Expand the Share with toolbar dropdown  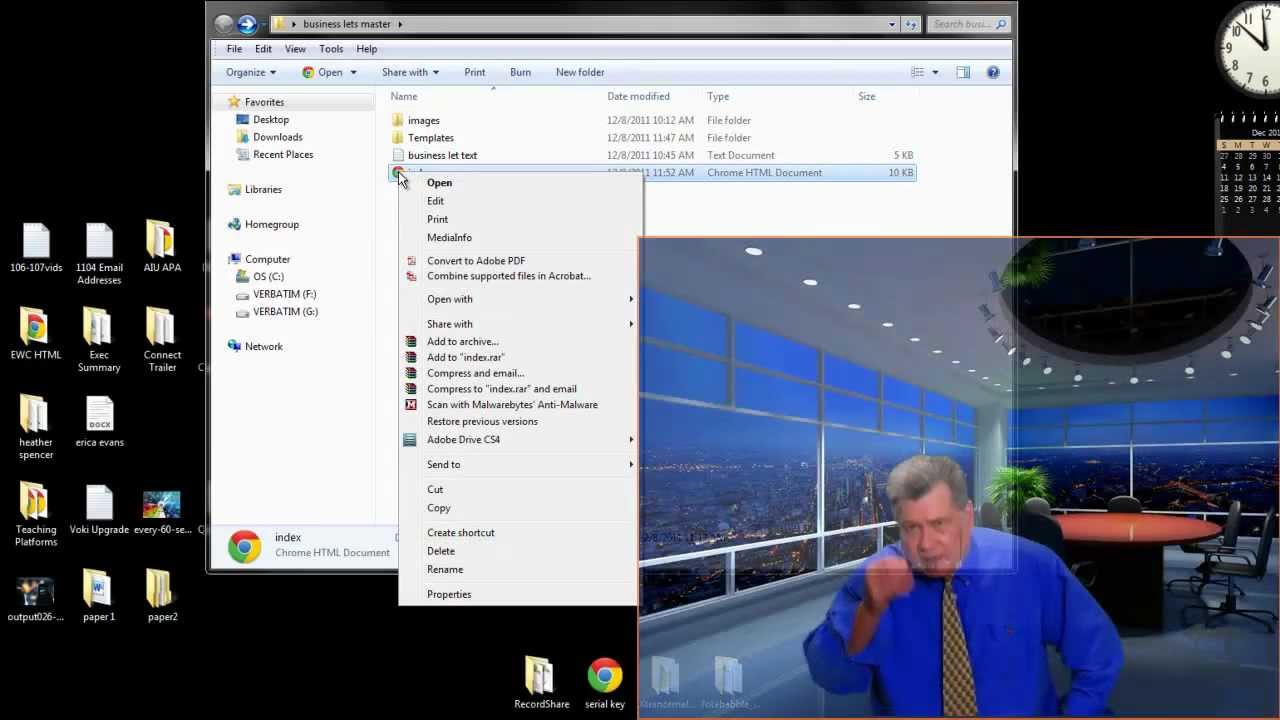pos(410,72)
